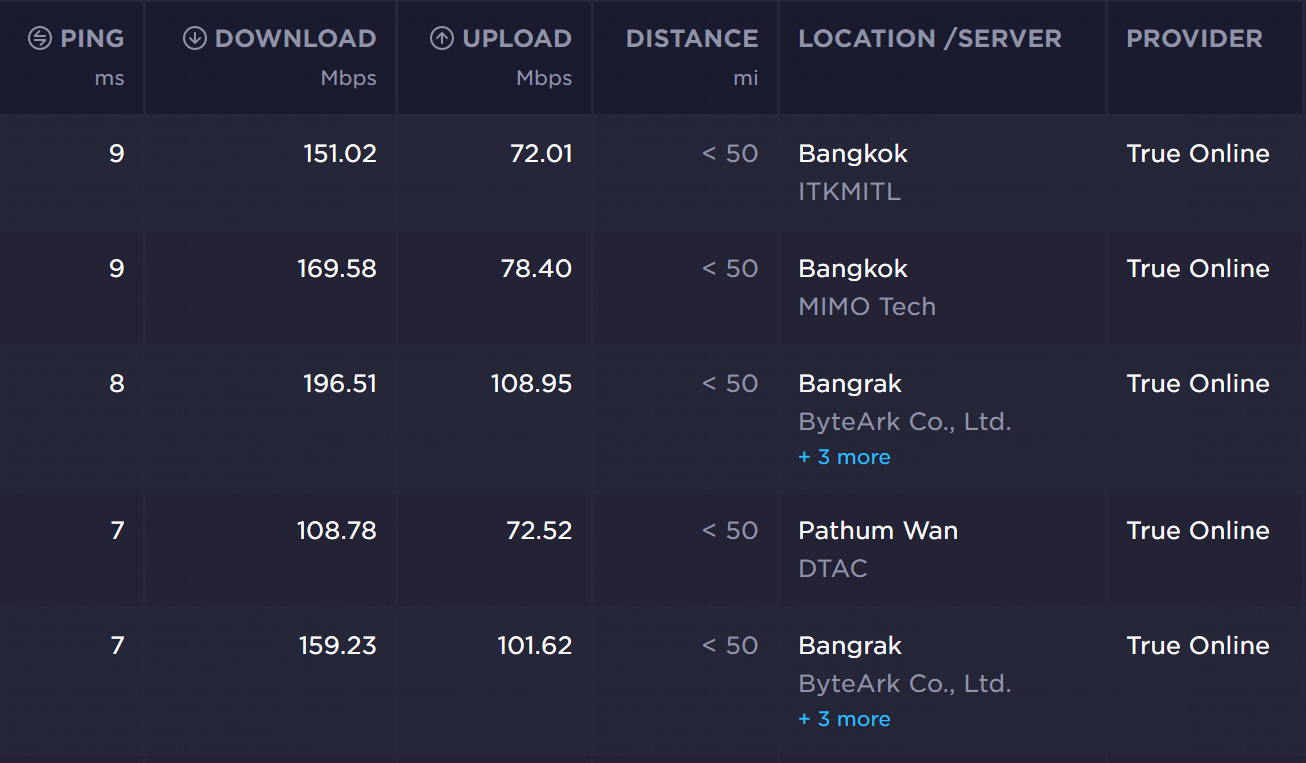Click ByteArk Co., Ltd. in 196.51 row
Viewport: 1306px width, 763px height.
(905, 422)
